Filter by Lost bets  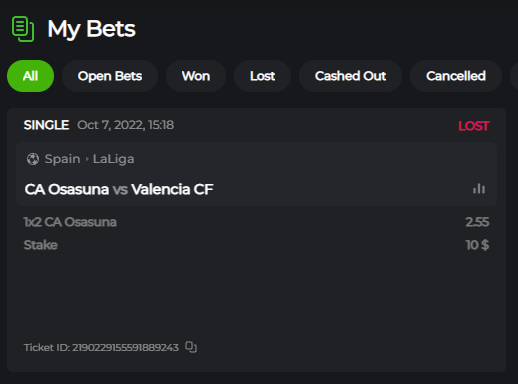click(x=263, y=76)
